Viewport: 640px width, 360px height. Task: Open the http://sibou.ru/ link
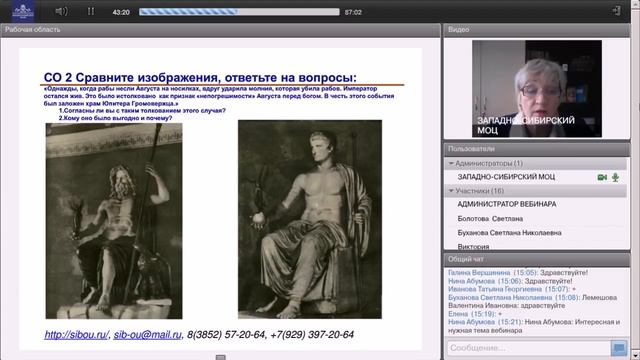76,335
